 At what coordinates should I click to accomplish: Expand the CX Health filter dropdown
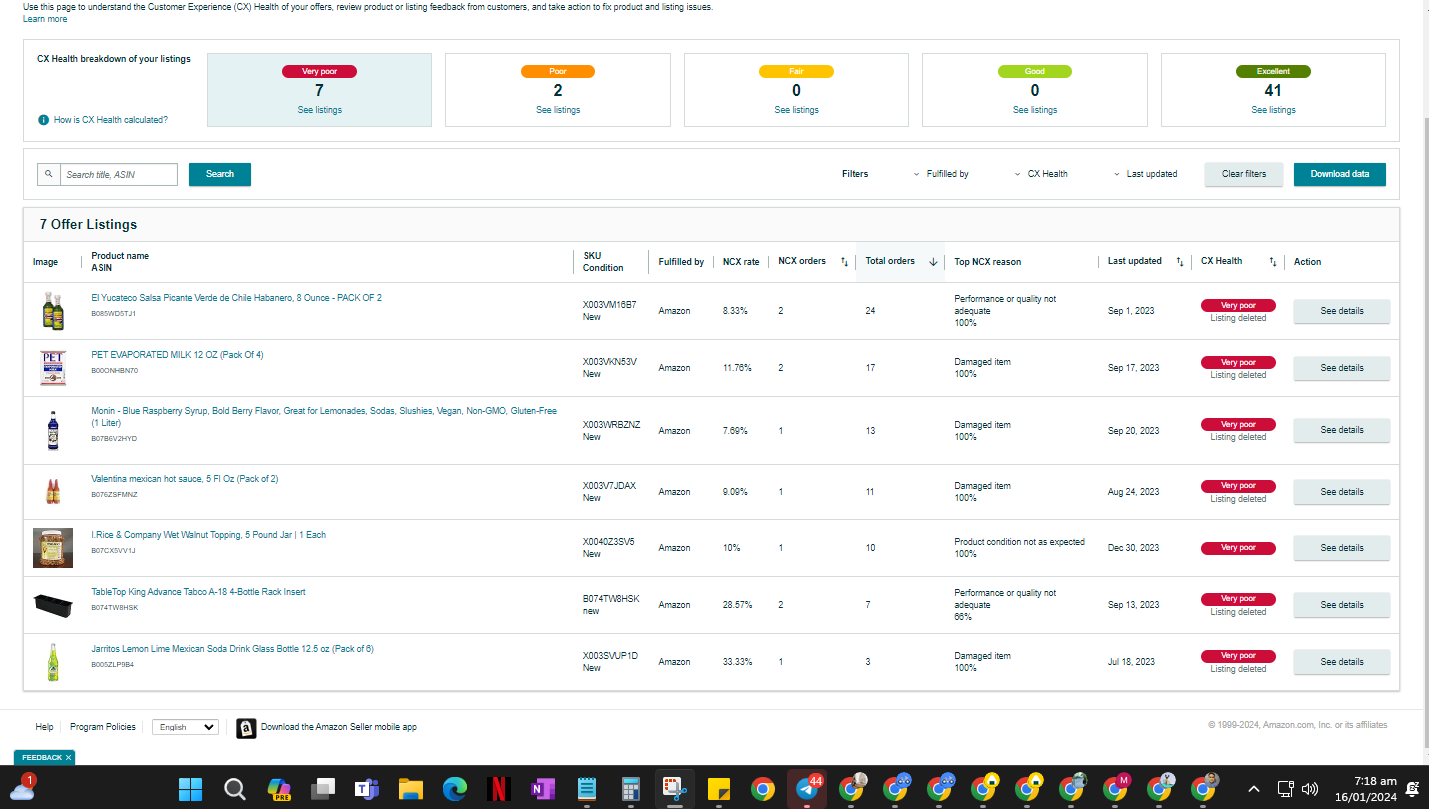pyautogui.click(x=1041, y=174)
